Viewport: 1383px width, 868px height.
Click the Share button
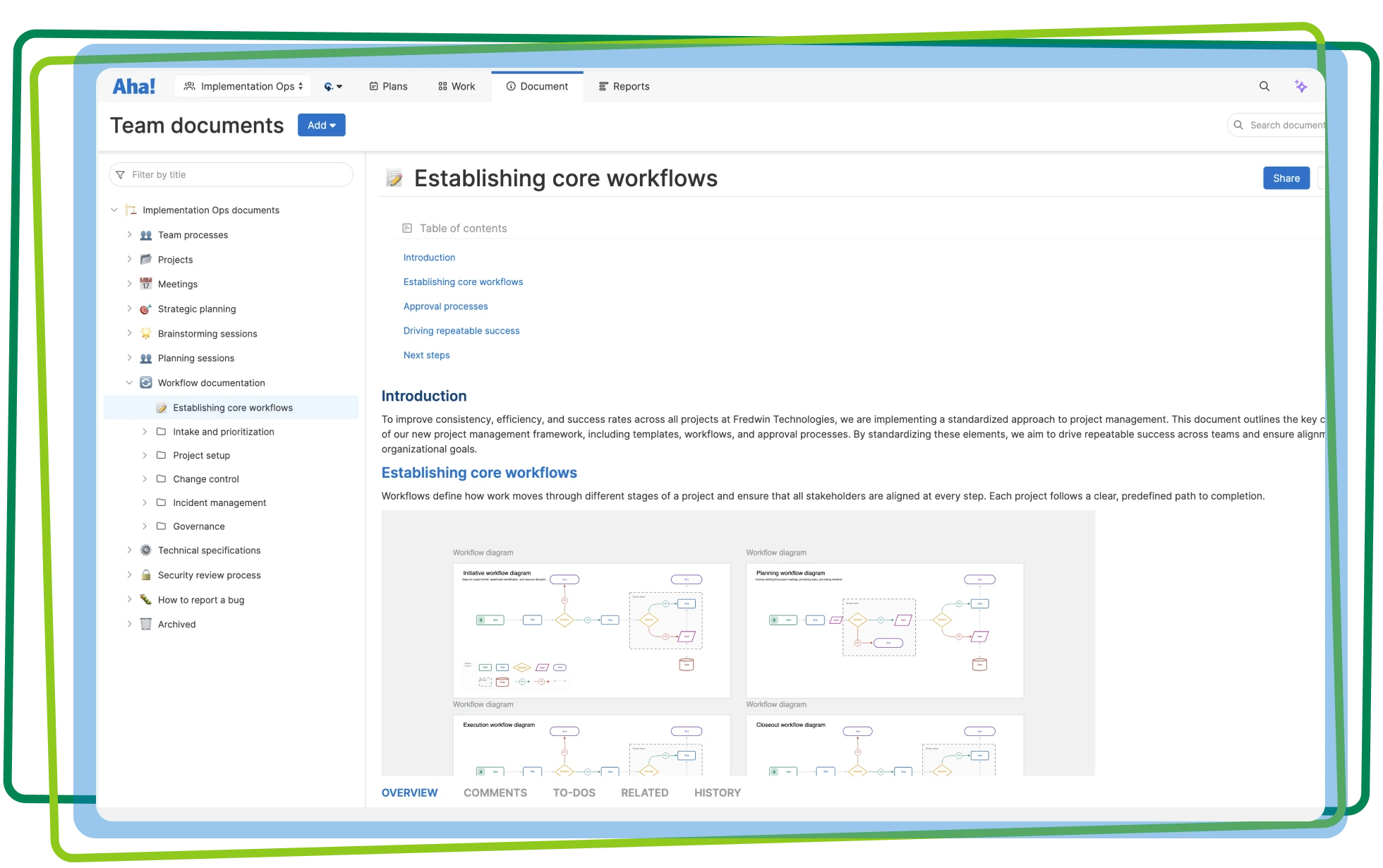[1286, 179]
